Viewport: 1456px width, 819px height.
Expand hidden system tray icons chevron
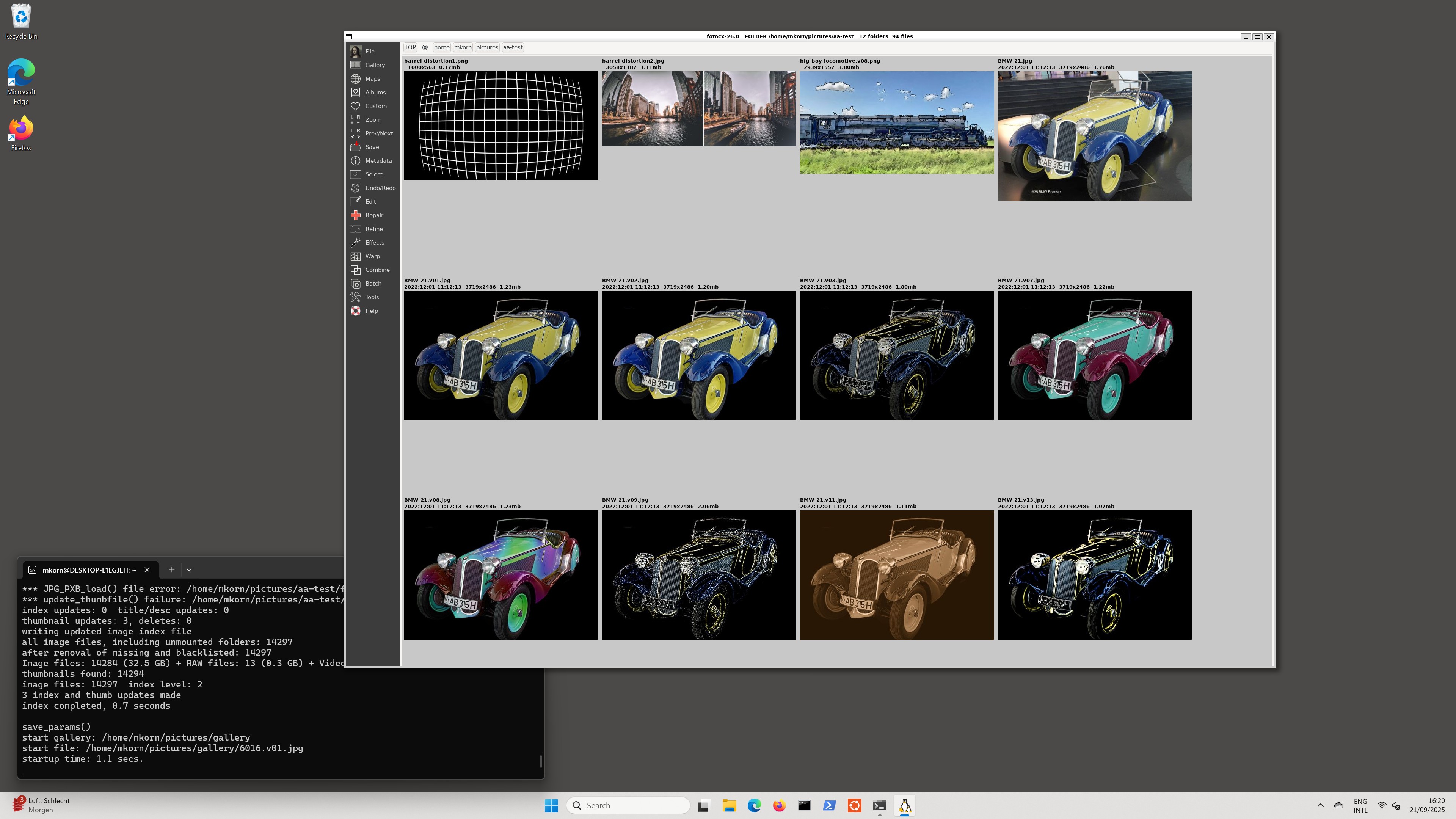(1320, 805)
